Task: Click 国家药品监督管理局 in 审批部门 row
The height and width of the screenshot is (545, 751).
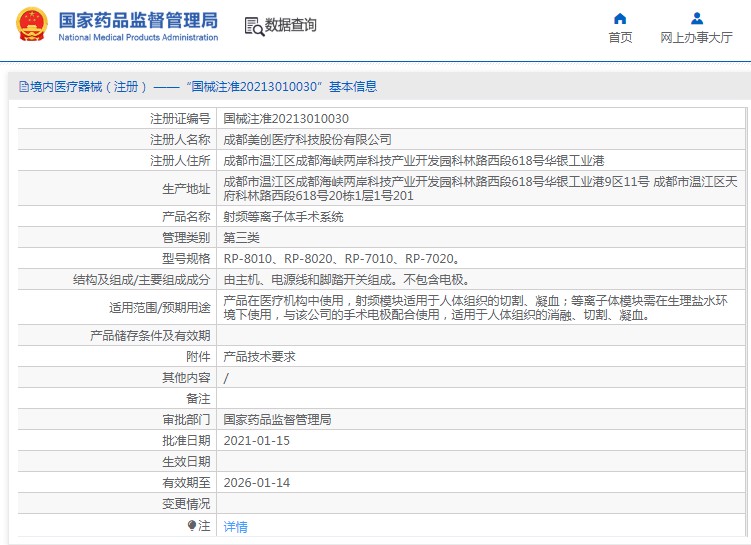Action: coord(277,420)
